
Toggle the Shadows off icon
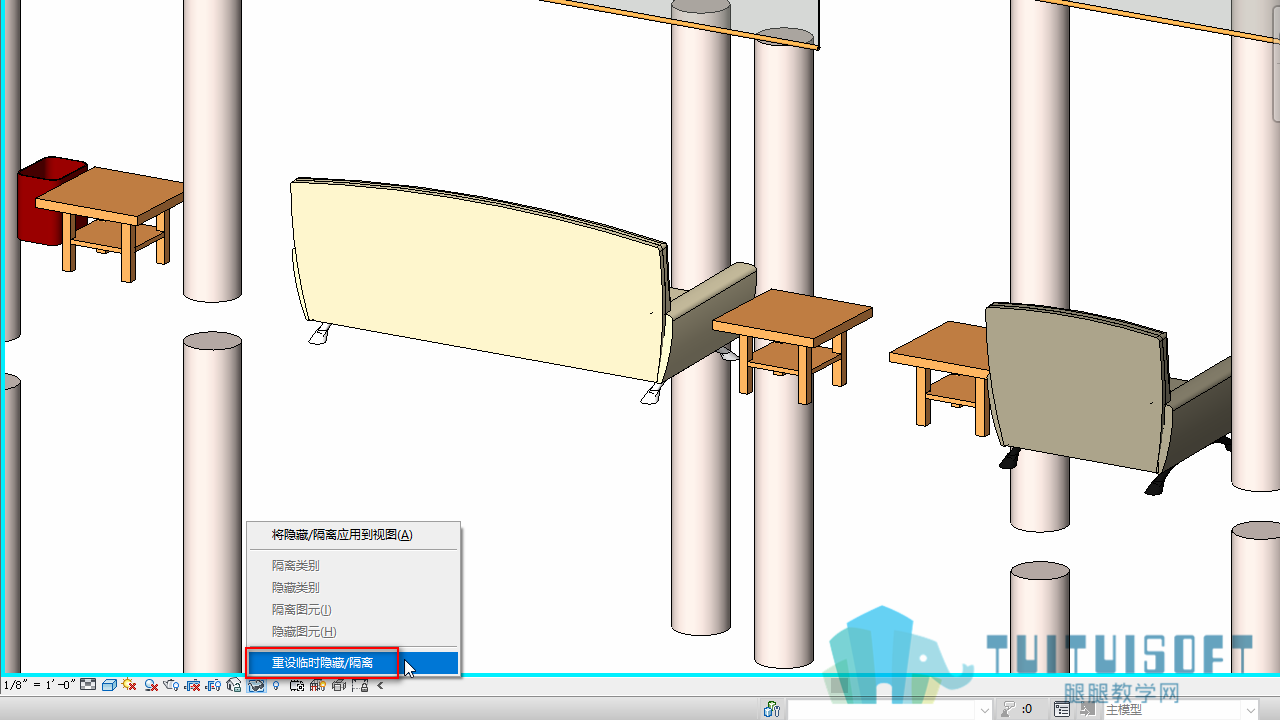[x=151, y=685]
